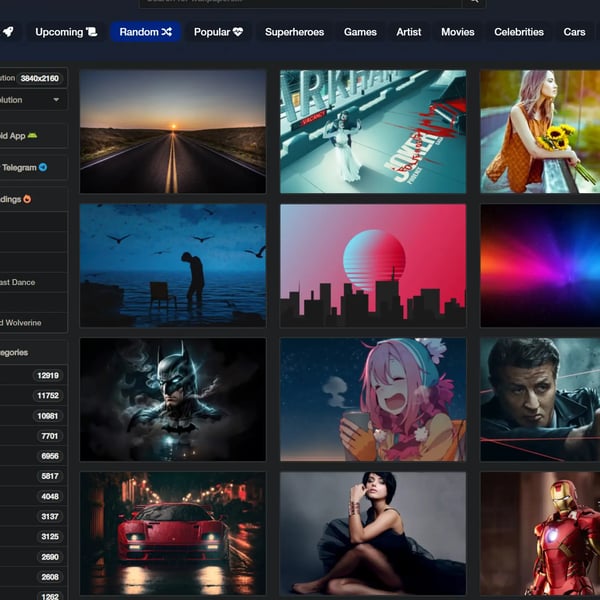The image size is (600, 600).
Task: Click the trending flame icon
Action: coord(27,199)
